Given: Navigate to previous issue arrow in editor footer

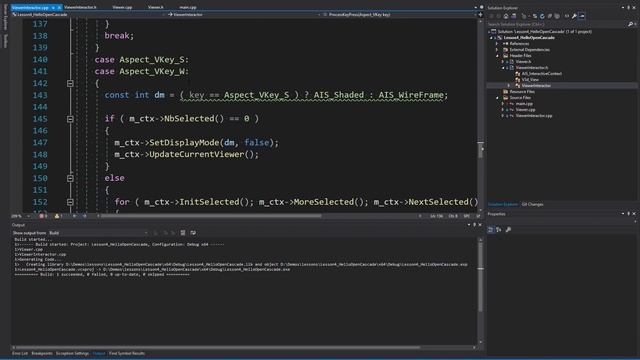Looking at the screenshot, I should 75,216.
